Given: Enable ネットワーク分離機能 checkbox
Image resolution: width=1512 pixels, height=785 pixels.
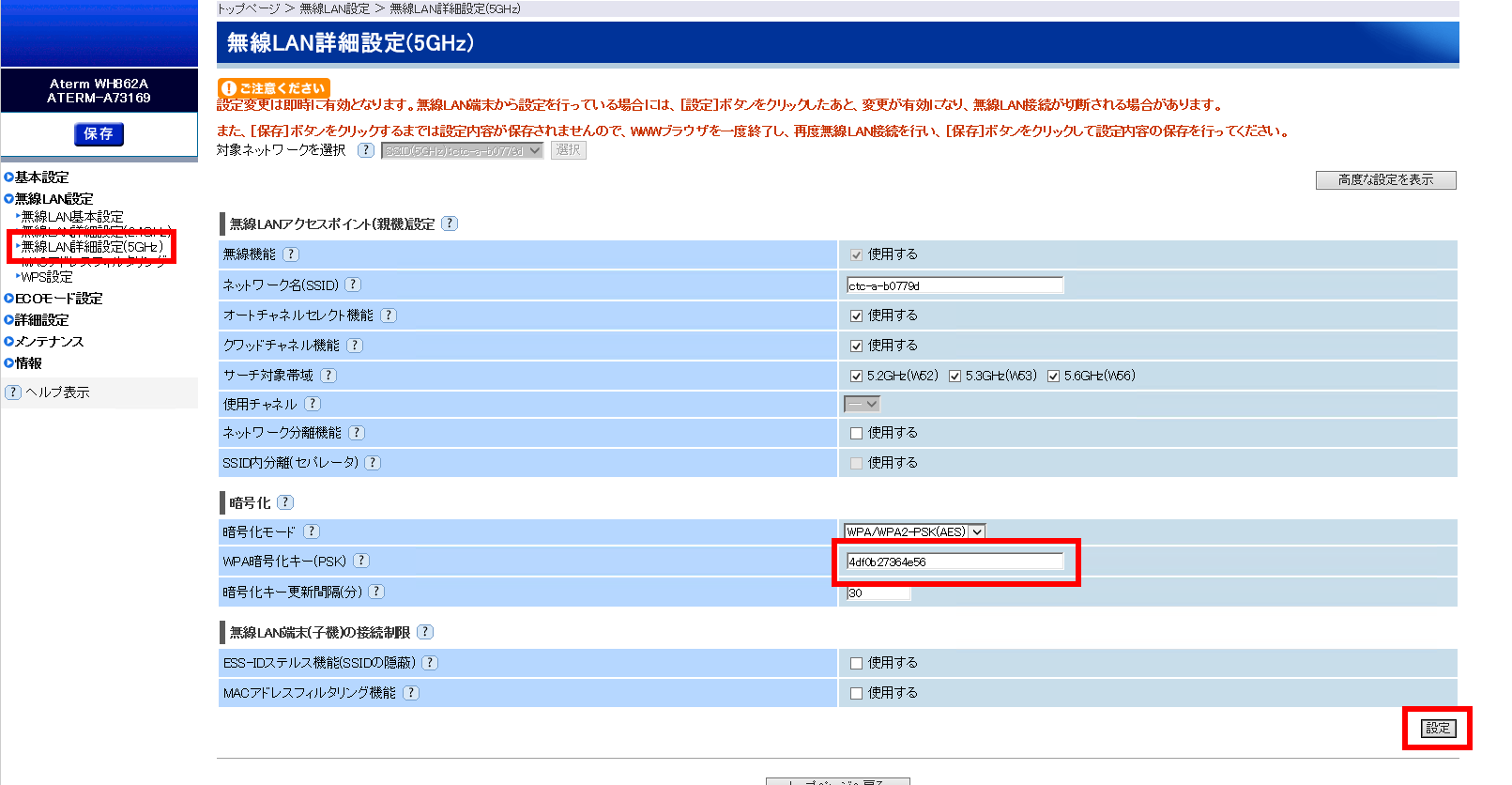Looking at the screenshot, I should click(856, 433).
